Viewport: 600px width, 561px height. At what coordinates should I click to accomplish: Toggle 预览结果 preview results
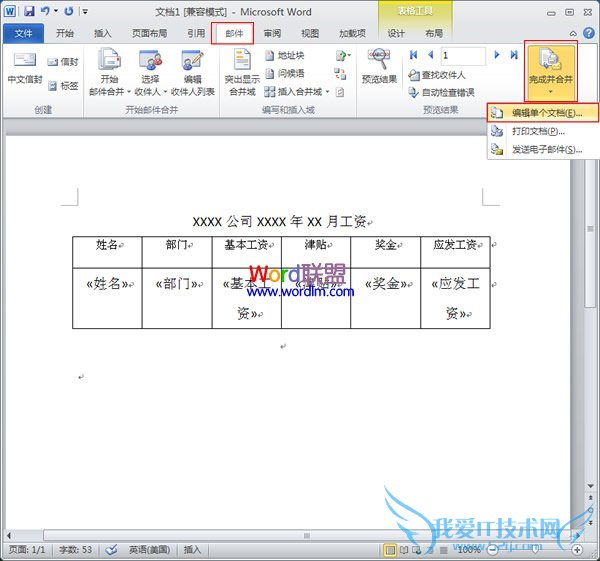[379, 66]
